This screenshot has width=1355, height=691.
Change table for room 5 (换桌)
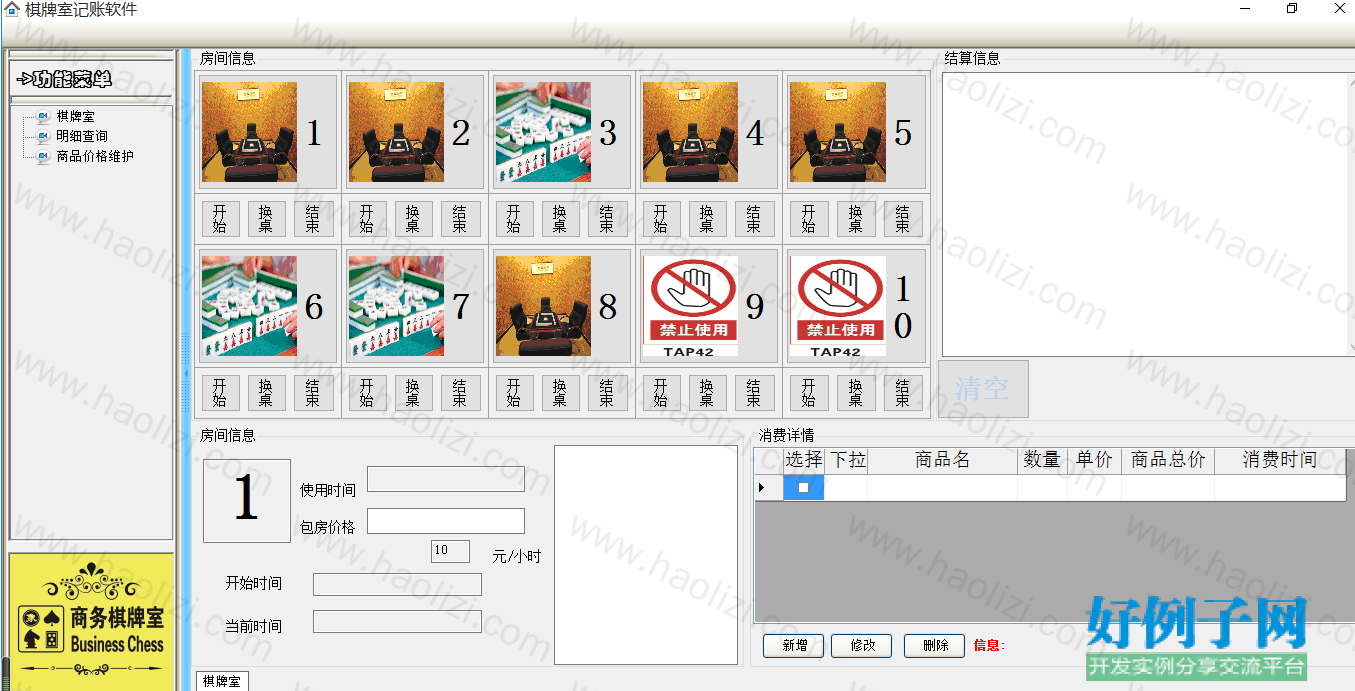(x=855, y=219)
